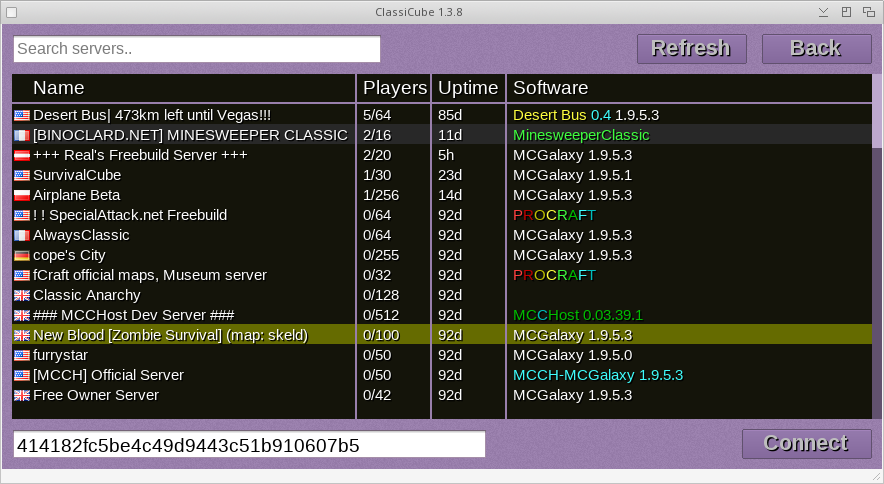Sort servers by Software column header
Screen dimensions: 884x484
(550, 88)
